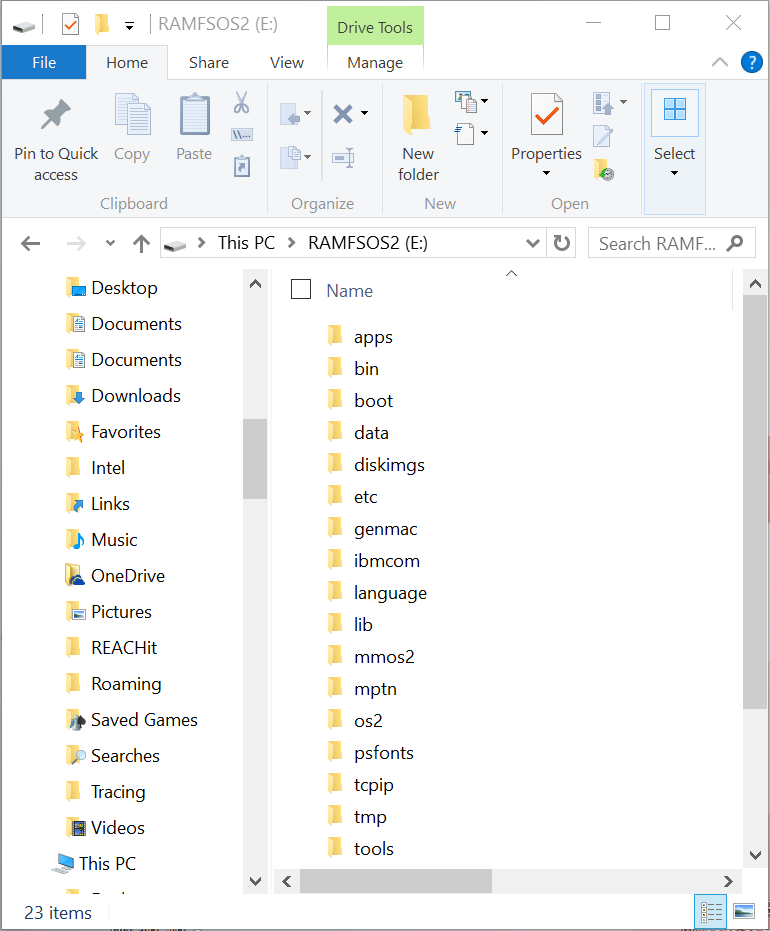Click RAMFSOS2 (E:) in address bar

pos(367,243)
